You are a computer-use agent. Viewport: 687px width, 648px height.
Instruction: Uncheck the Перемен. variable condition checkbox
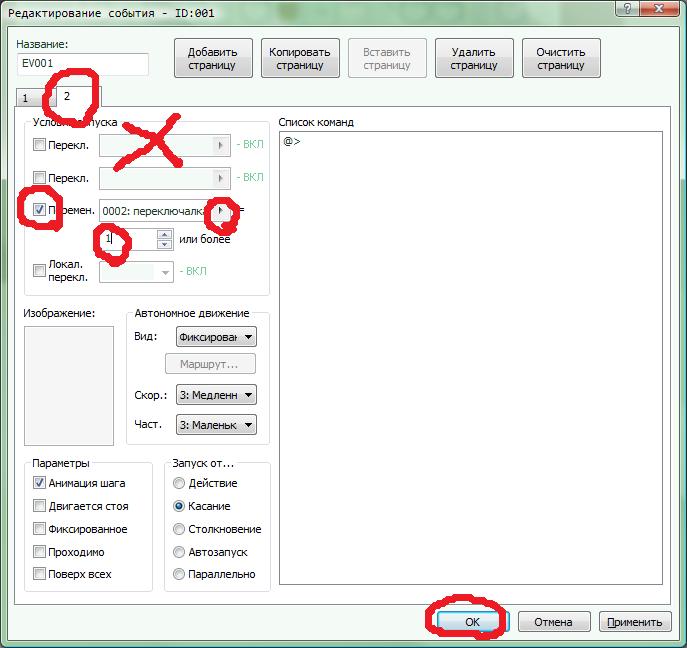point(40,210)
